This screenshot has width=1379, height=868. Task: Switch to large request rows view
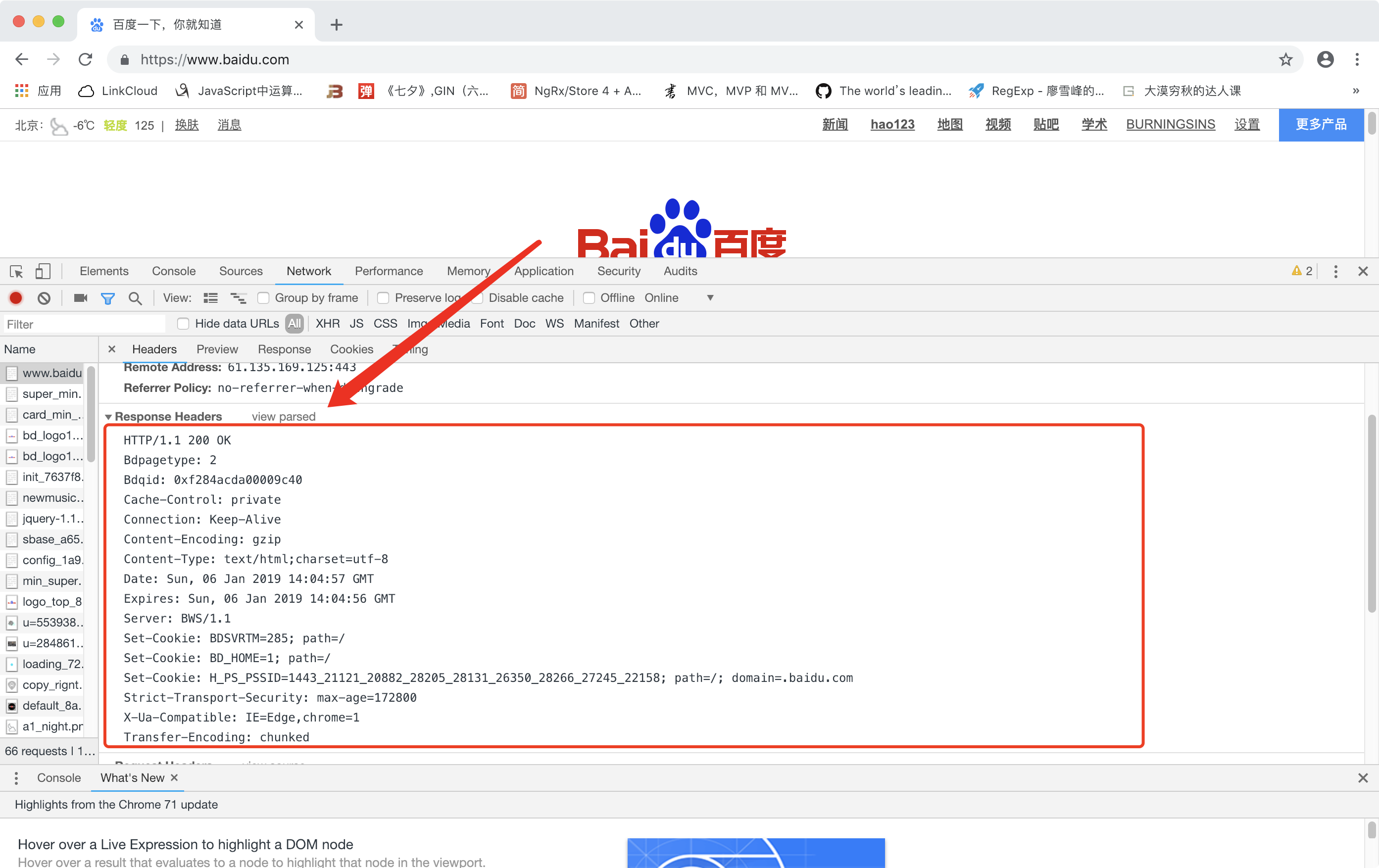[211, 298]
